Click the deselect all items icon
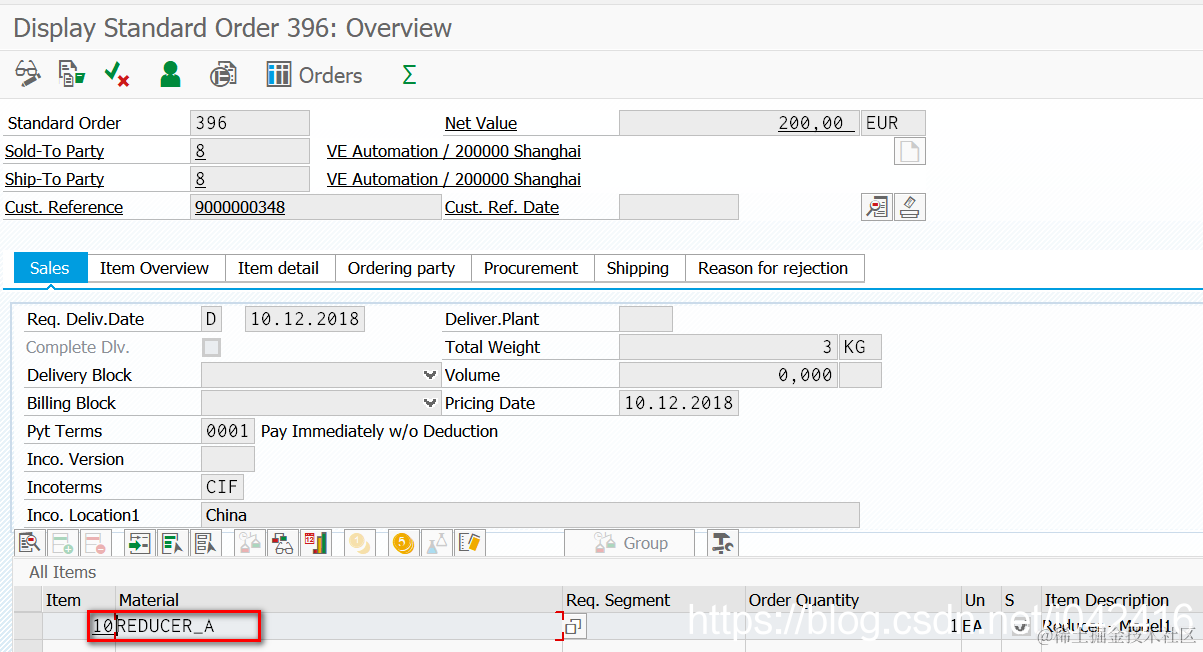This screenshot has width=1203, height=652. [x=205, y=543]
